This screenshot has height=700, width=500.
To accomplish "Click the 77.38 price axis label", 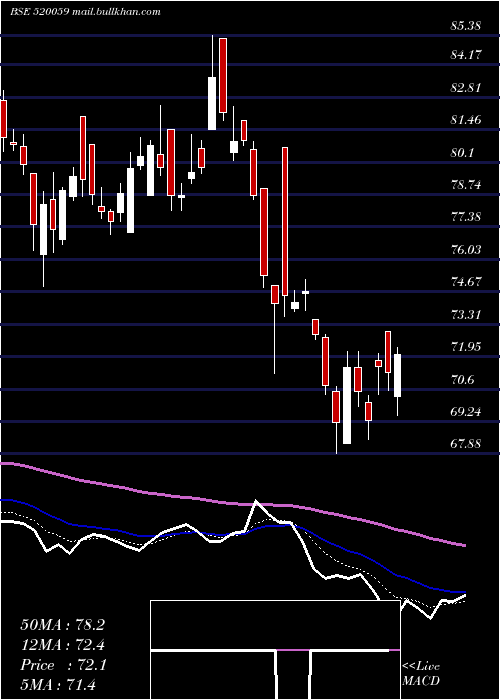I will pos(466,217).
